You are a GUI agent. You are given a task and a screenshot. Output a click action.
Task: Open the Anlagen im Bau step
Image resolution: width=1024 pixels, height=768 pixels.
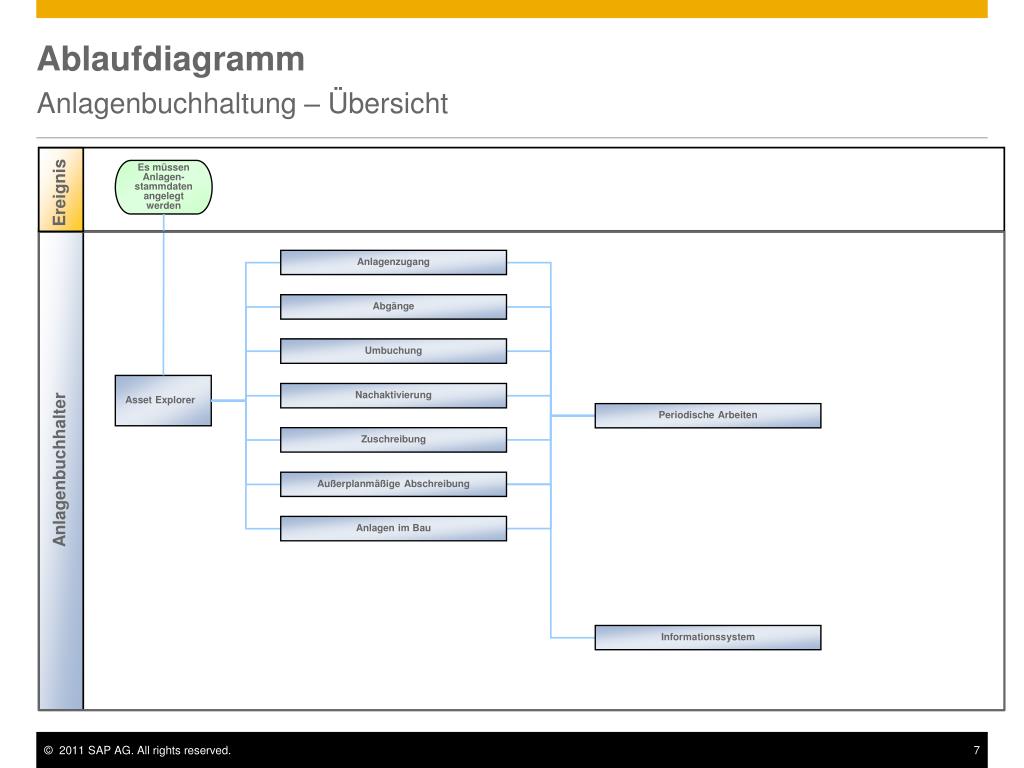393,528
